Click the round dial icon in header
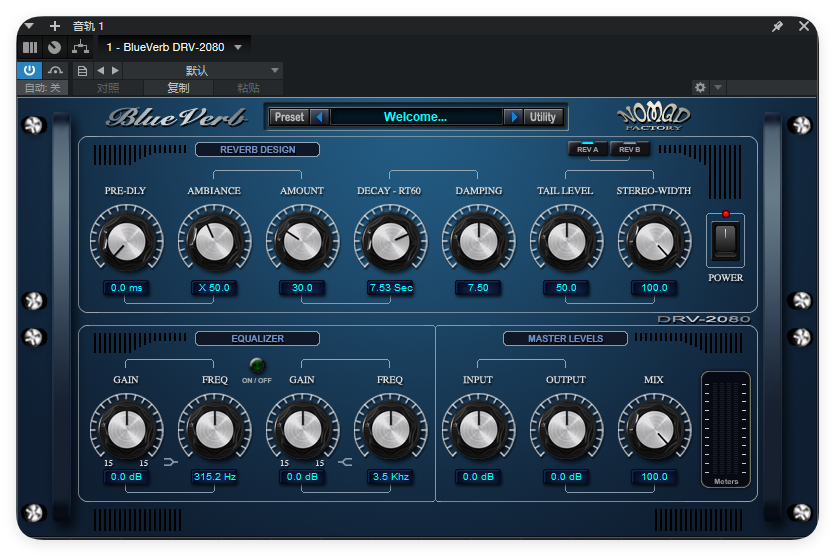The image size is (835, 556). point(54,47)
